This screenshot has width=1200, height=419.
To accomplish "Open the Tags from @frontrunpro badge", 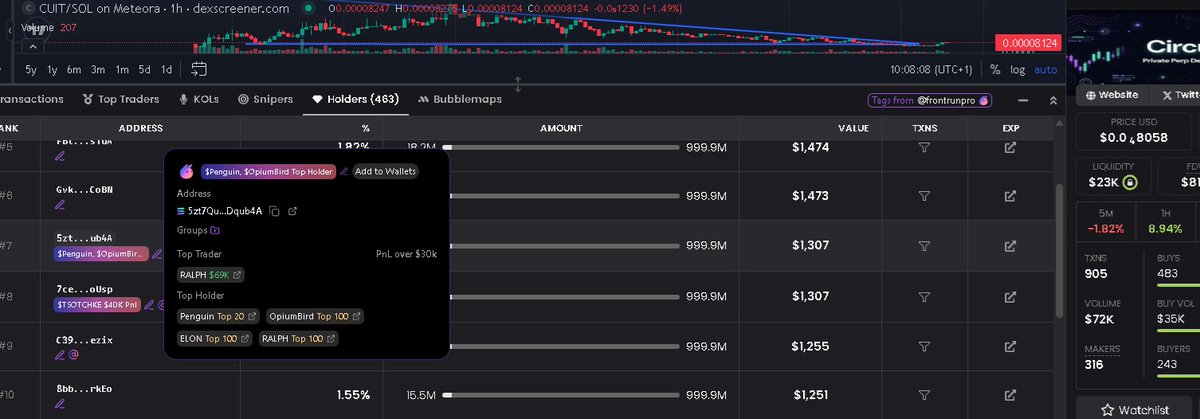I will pos(930,101).
